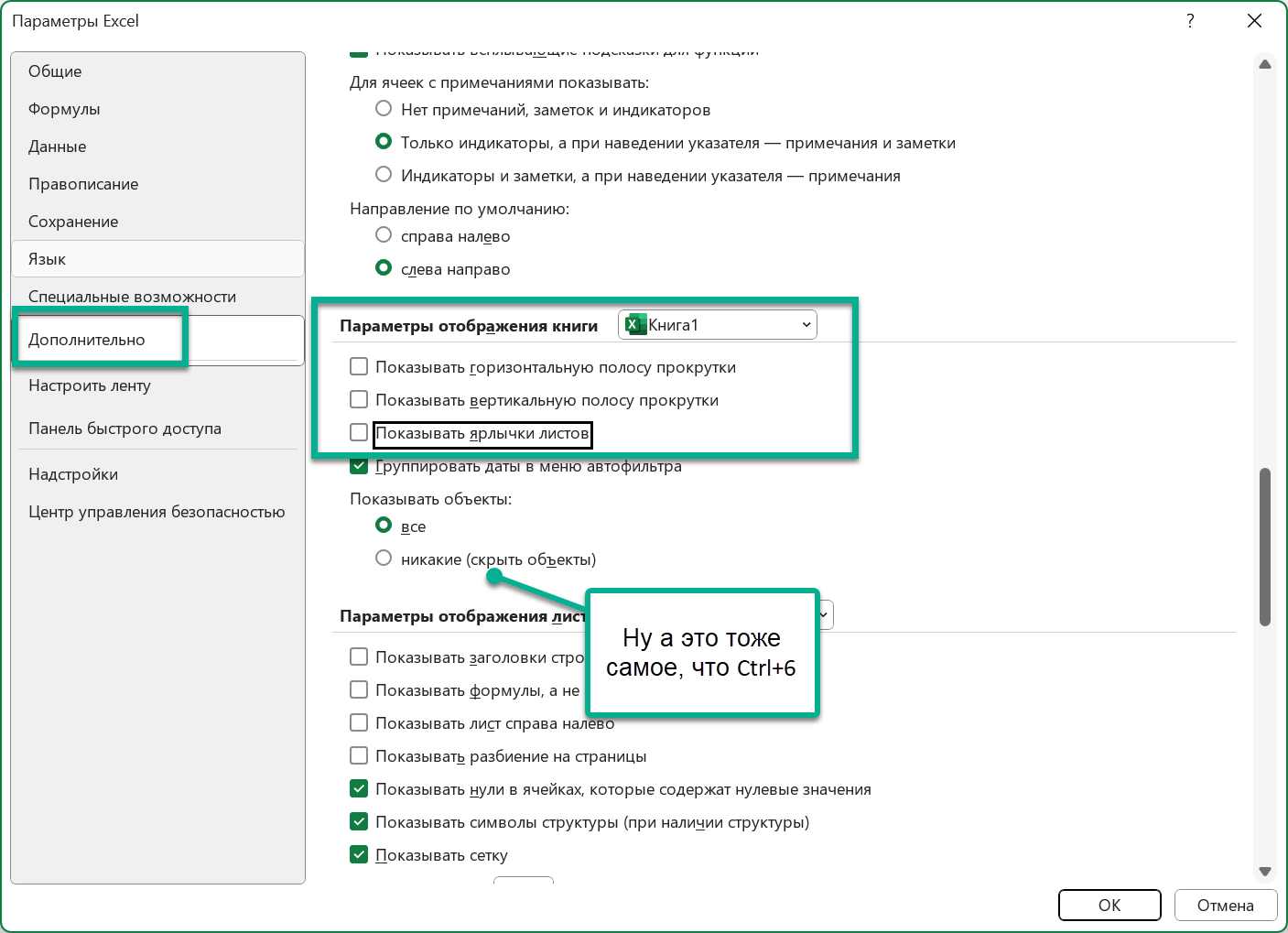Viewport: 1288px width, 933px height.
Task: Click the help question mark icon
Action: tap(1190, 21)
